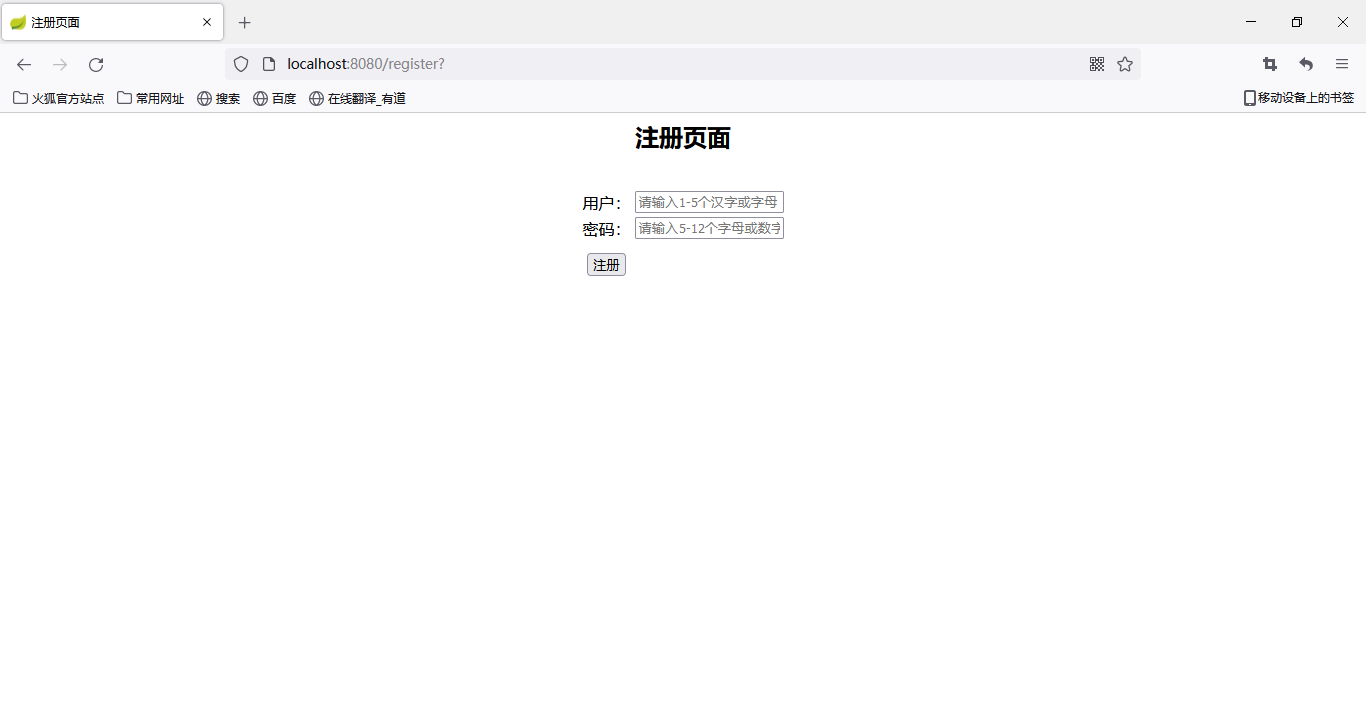The image size is (1366, 722).
Task: Open the Firefox application menu
Action: pyautogui.click(x=1342, y=64)
